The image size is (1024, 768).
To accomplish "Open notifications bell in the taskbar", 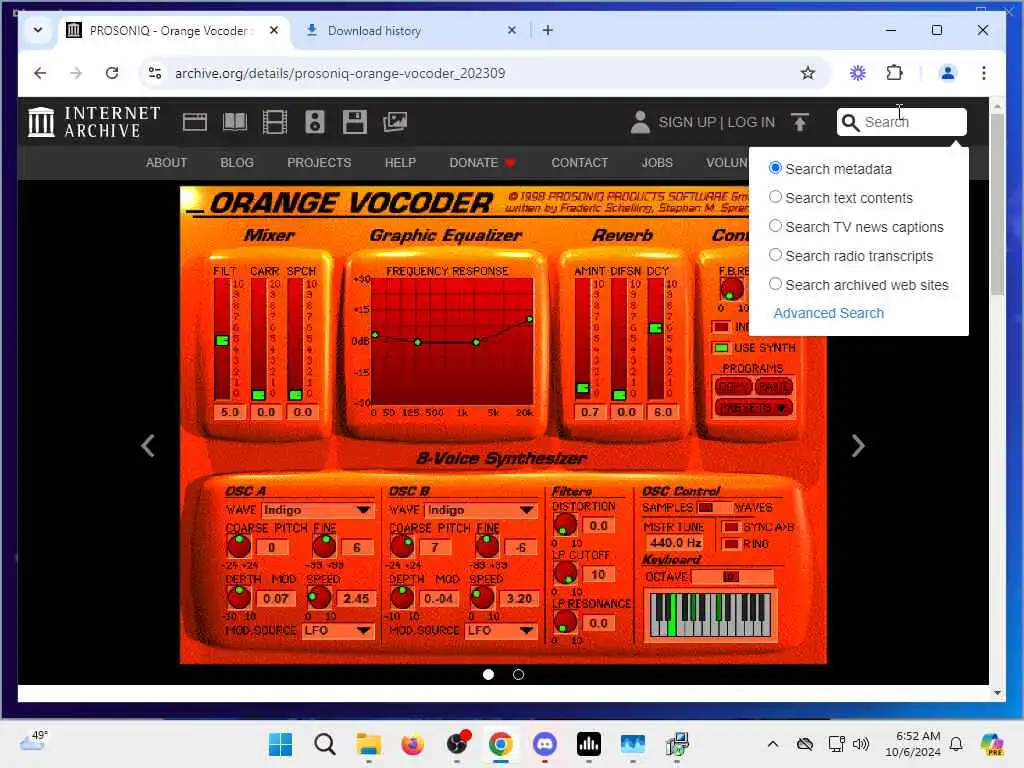I will click(x=956, y=744).
